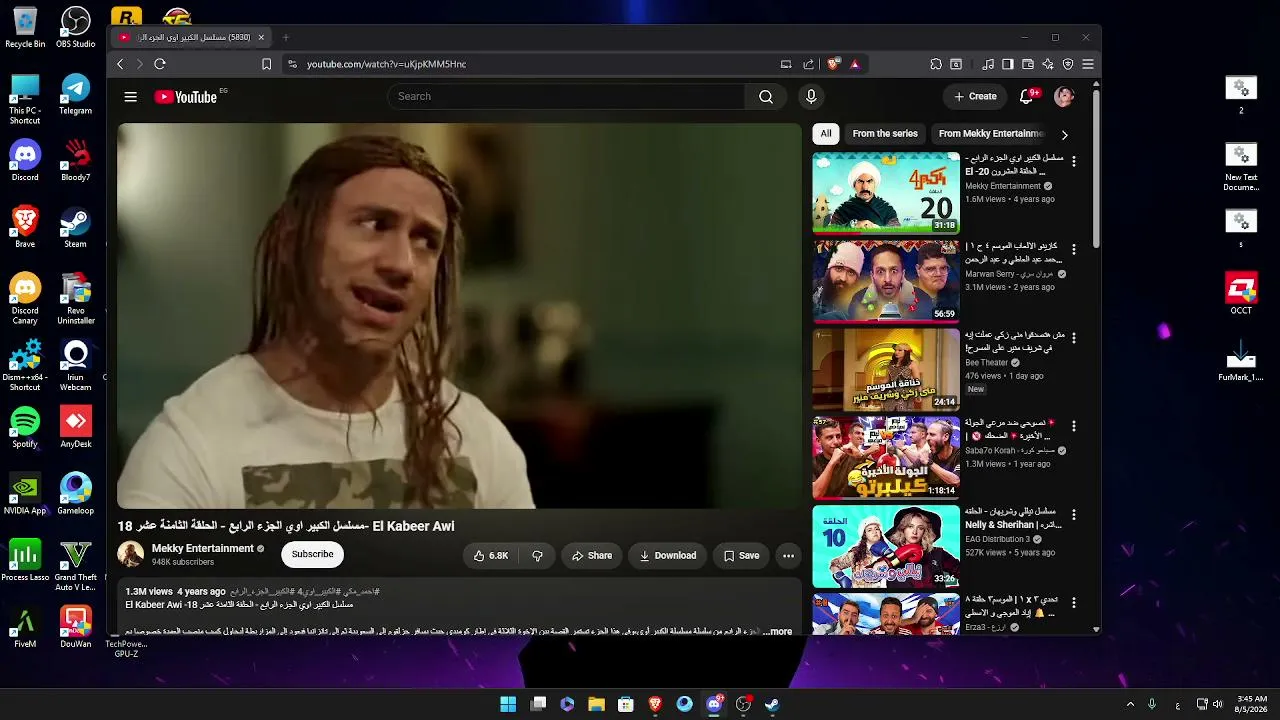Select the OBS Studio desktop icon

pos(76,27)
